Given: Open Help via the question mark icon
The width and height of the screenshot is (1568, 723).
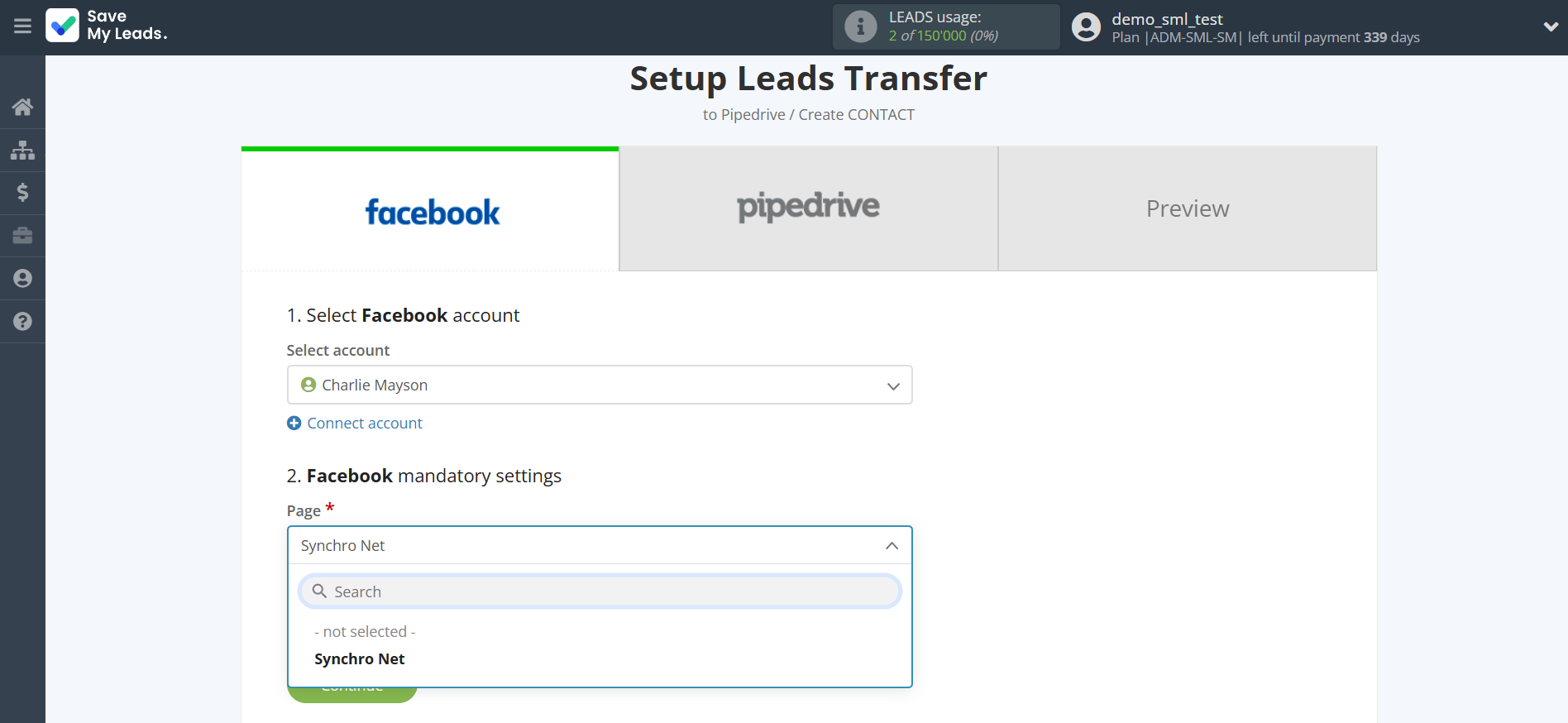Looking at the screenshot, I should click(x=22, y=322).
